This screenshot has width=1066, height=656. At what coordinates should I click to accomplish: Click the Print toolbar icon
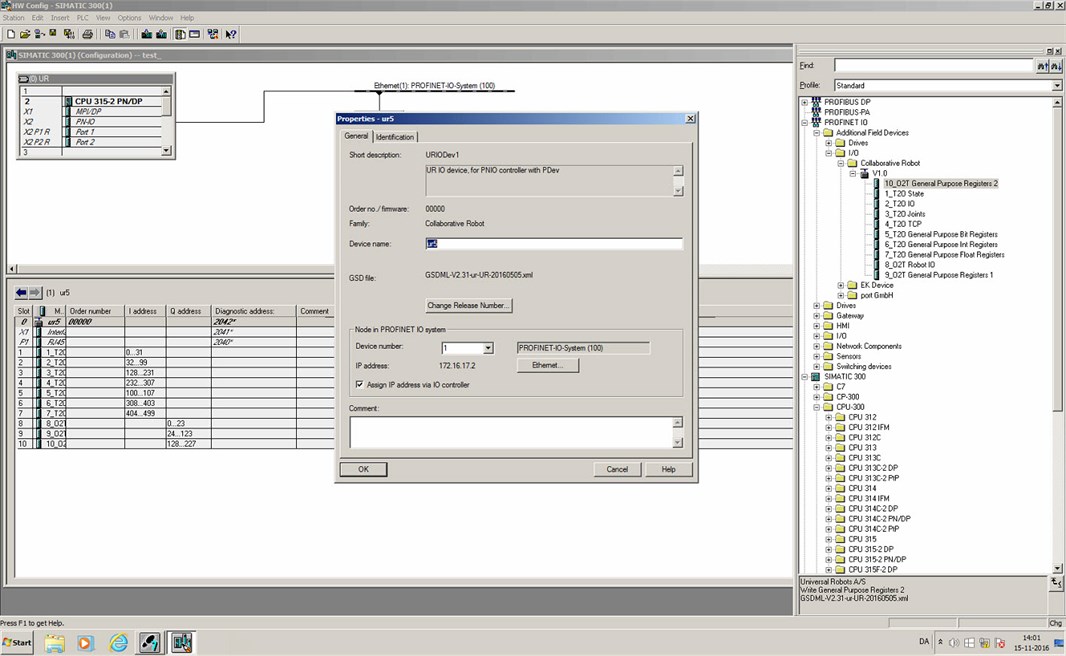pos(88,34)
